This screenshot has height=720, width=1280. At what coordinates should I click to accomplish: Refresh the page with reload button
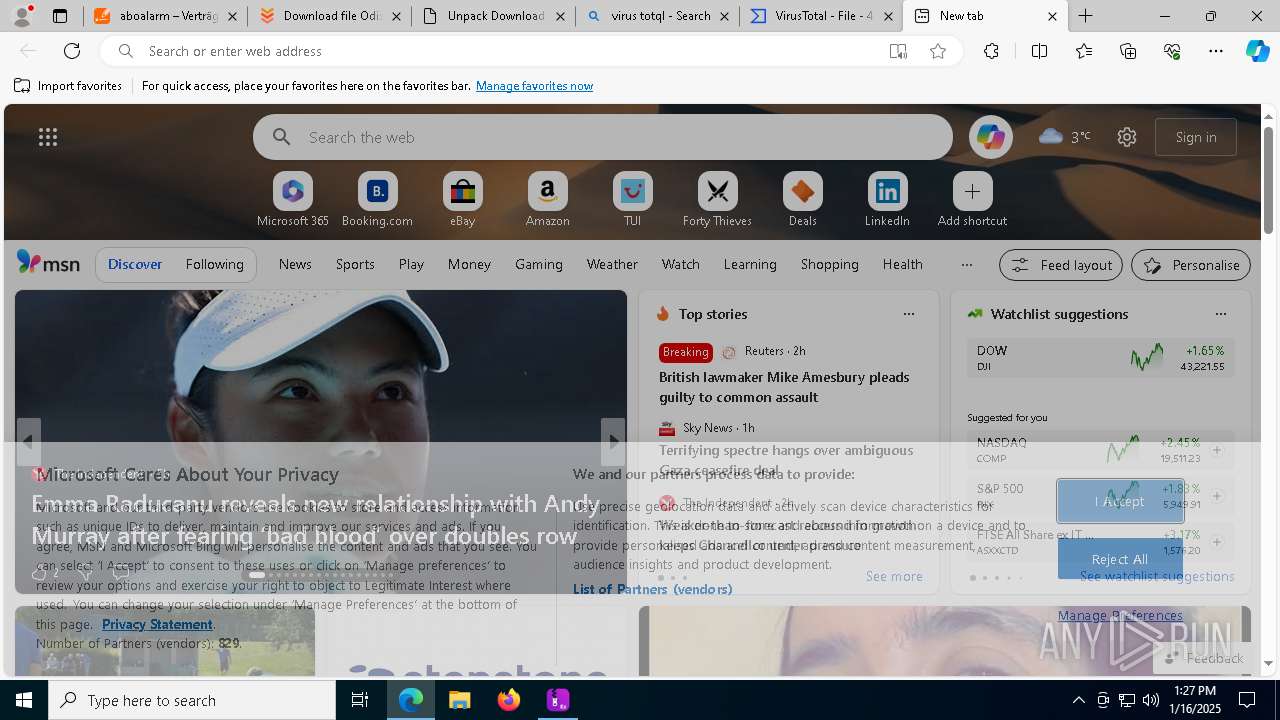tap(72, 51)
